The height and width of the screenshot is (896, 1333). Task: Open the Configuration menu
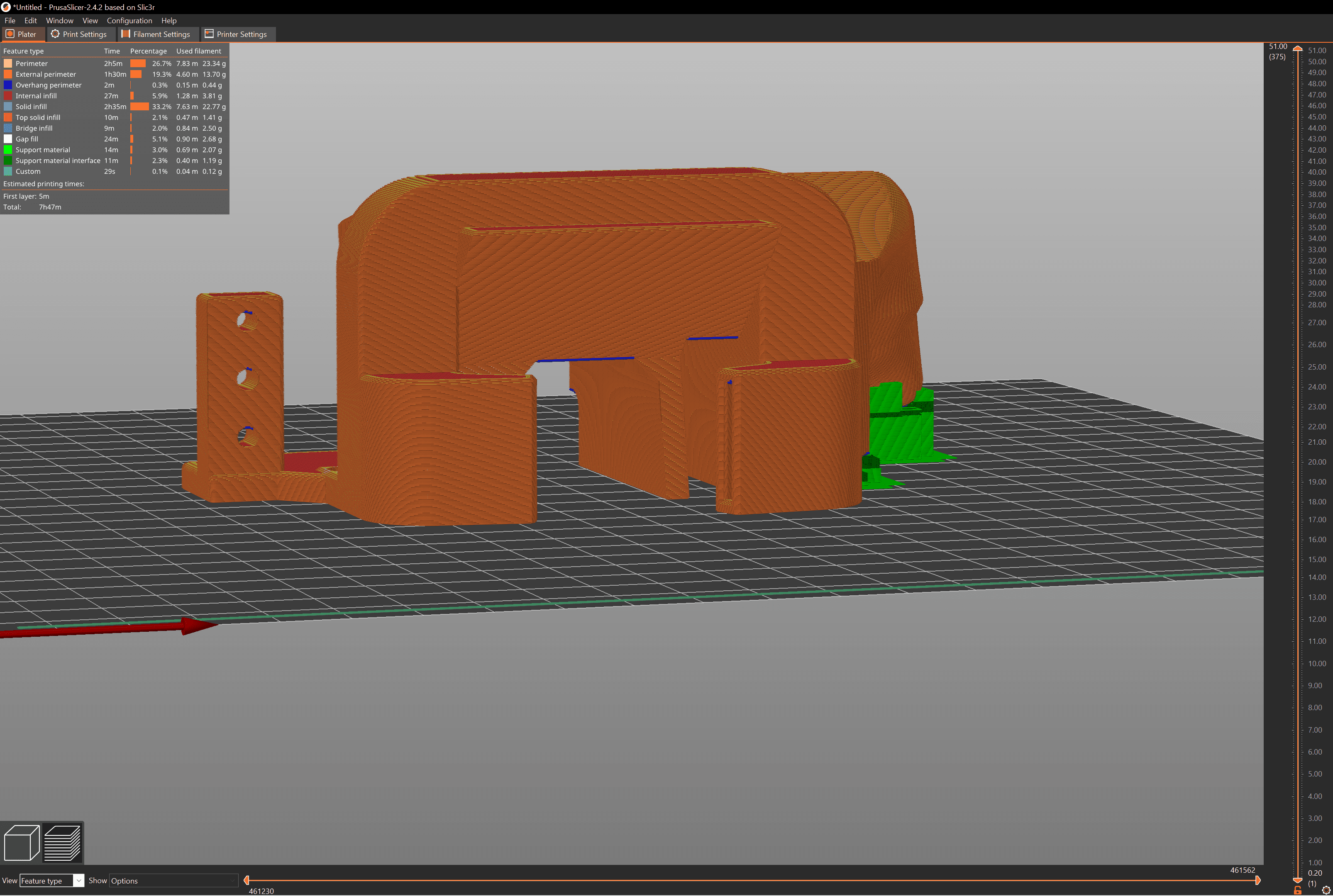(129, 21)
